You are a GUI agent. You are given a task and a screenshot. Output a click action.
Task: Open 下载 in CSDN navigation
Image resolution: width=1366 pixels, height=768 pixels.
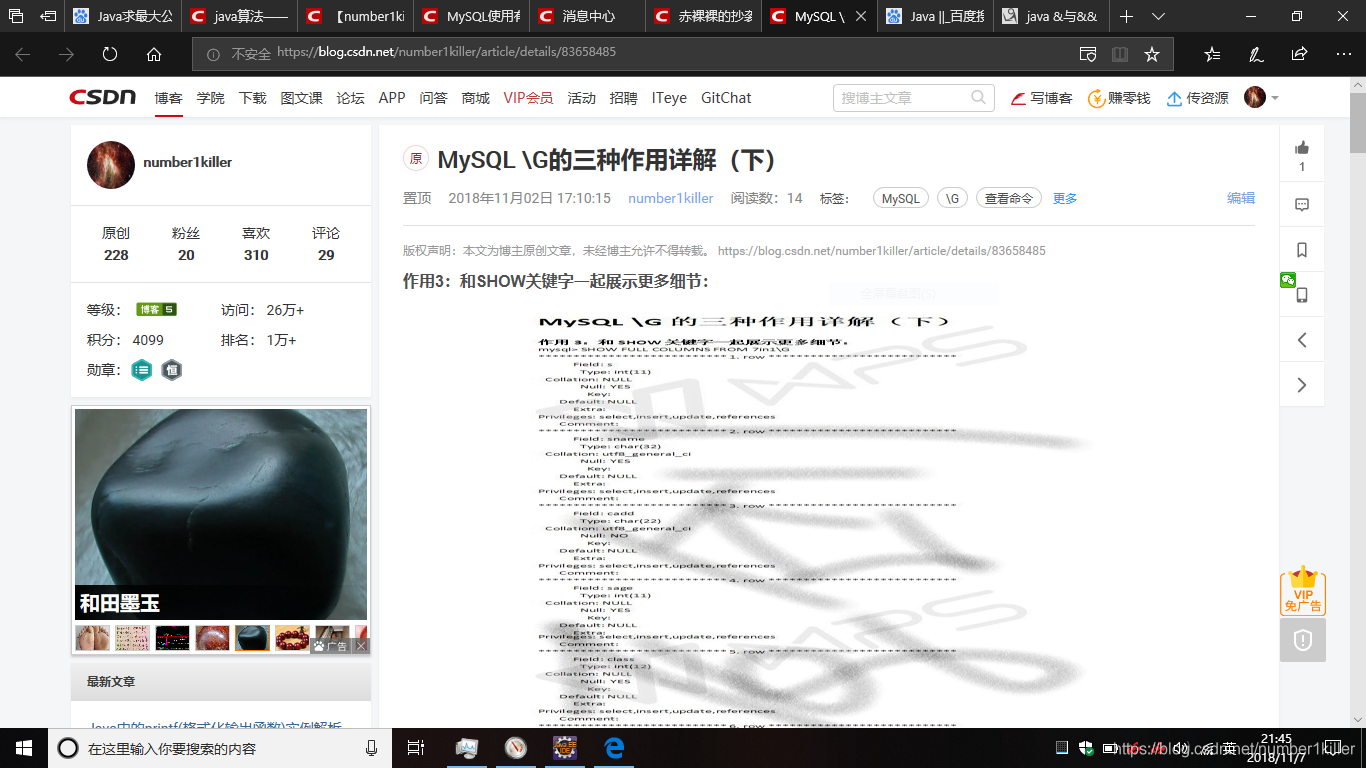point(252,98)
